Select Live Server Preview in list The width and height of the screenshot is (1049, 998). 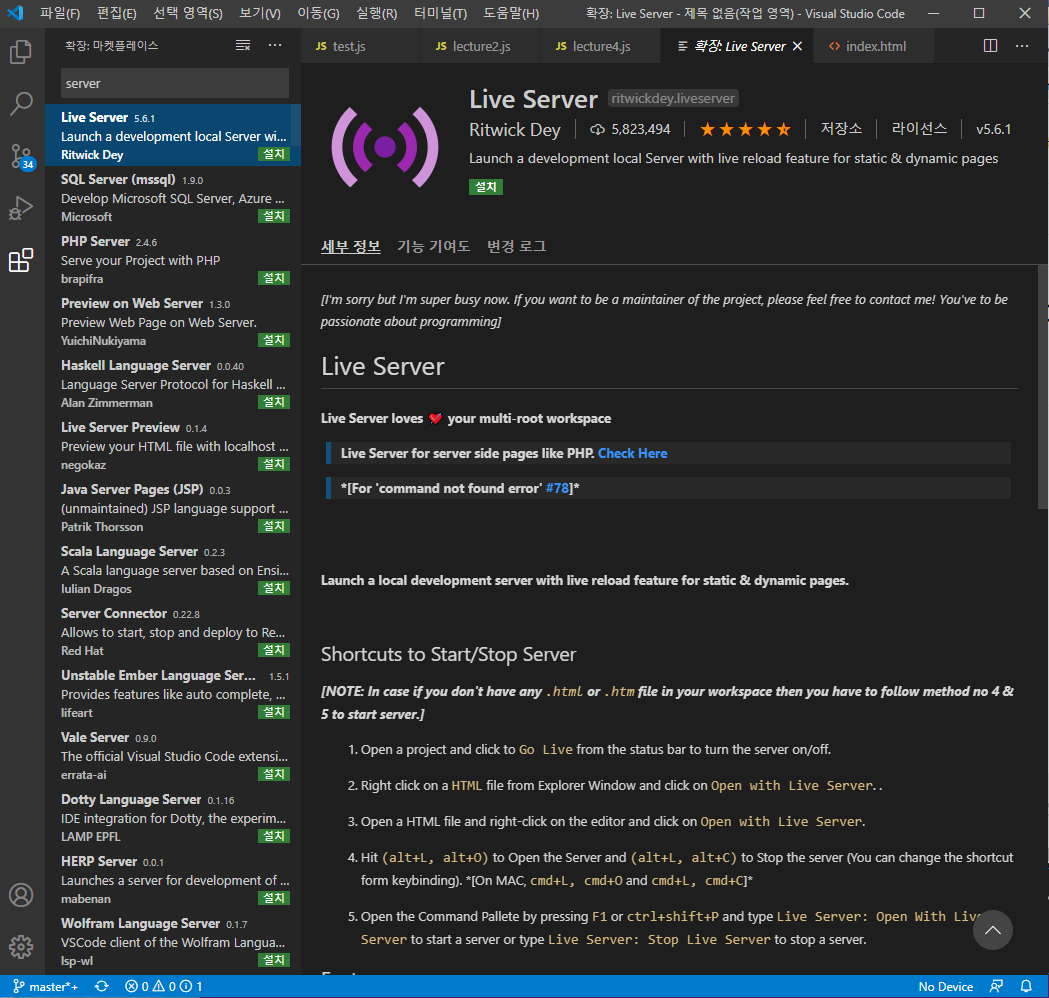173,445
